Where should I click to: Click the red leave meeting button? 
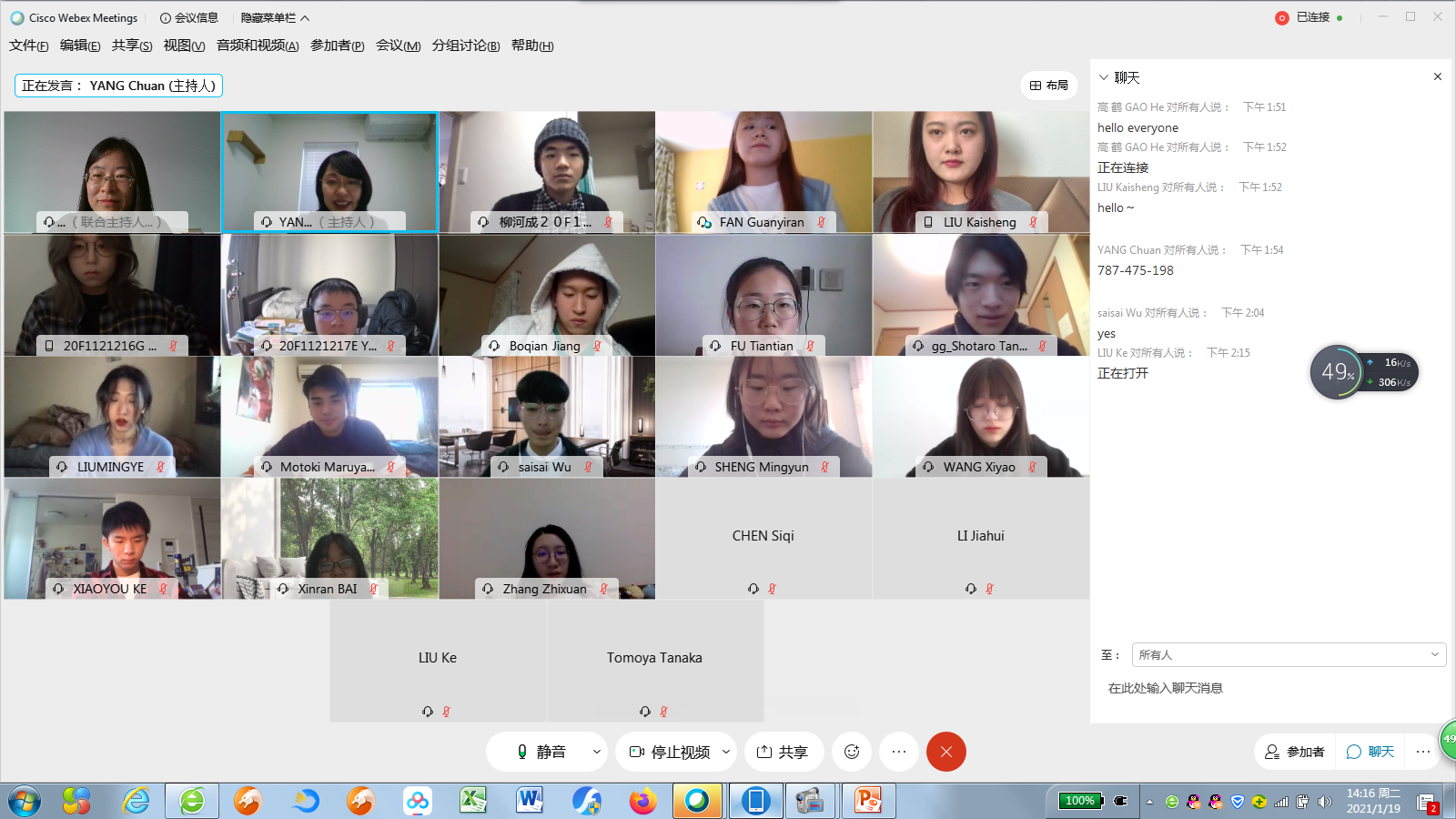pos(945,752)
